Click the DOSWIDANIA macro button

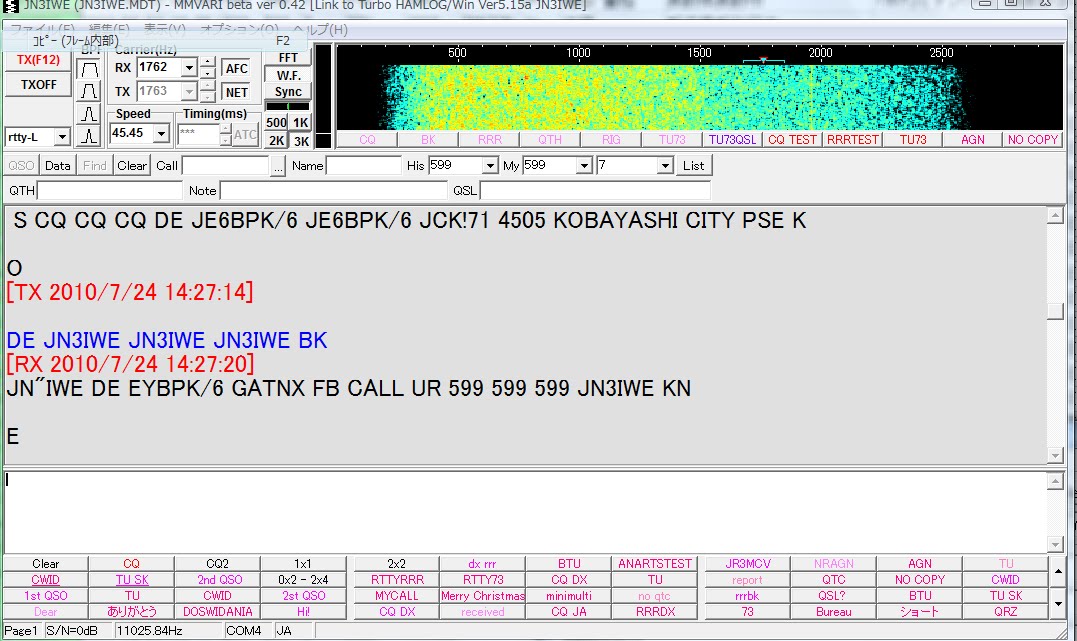pyautogui.click(x=218, y=611)
